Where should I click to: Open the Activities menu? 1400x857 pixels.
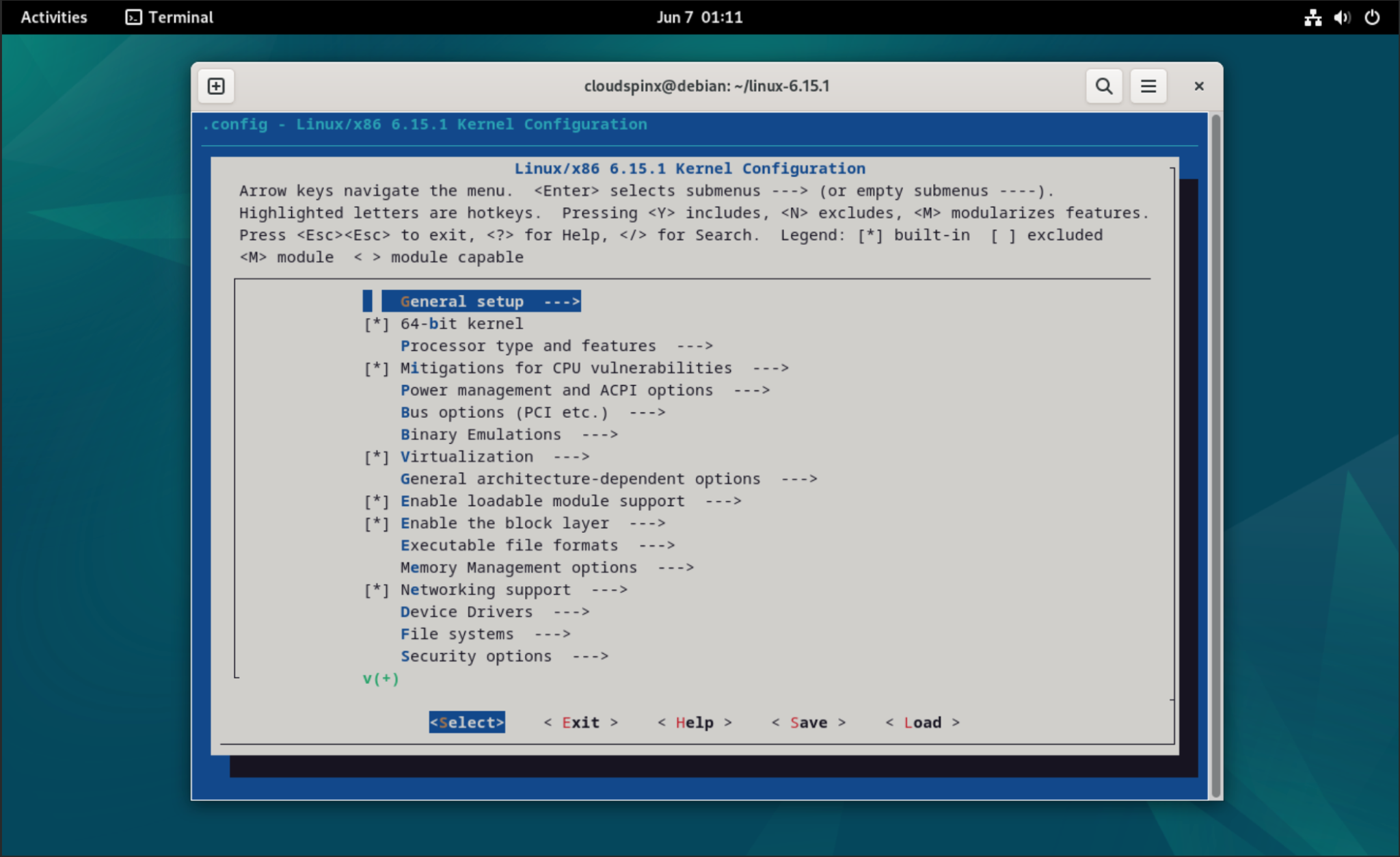53,17
